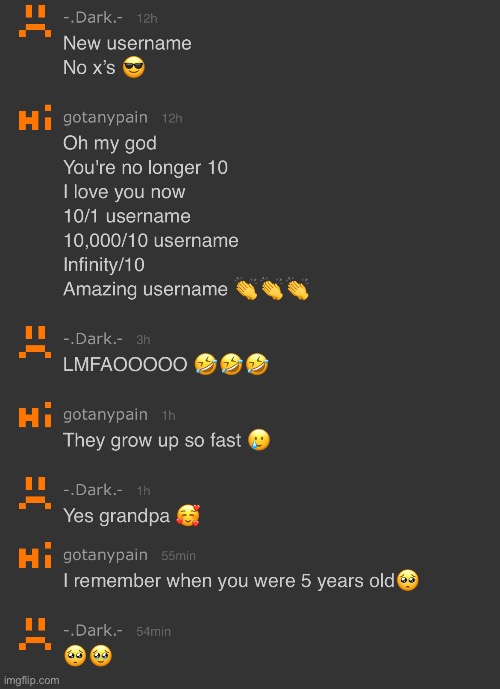The height and width of the screenshot is (689, 500).
Task: Click the sad-face avatar beside 'New username'
Action: coord(35,22)
